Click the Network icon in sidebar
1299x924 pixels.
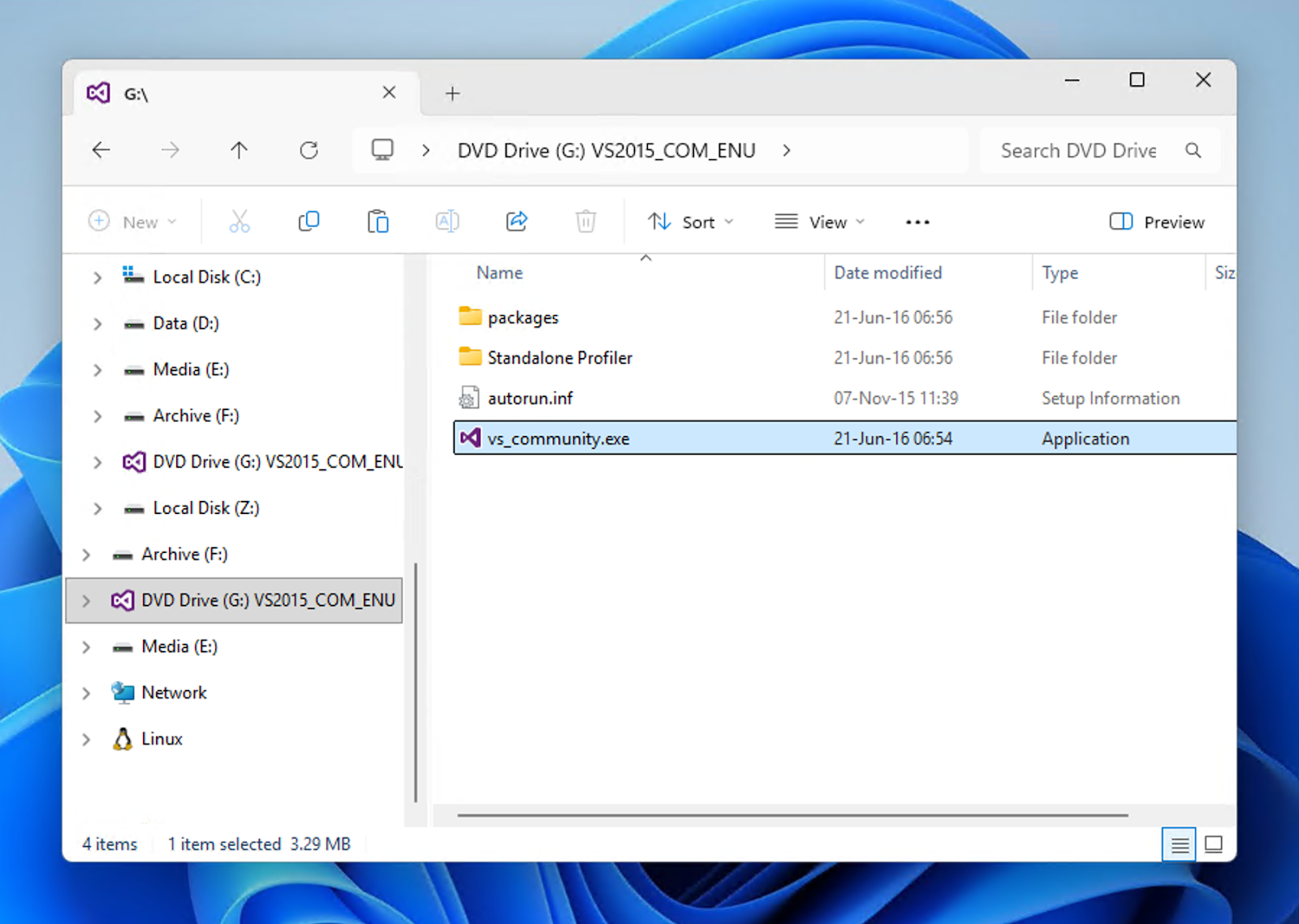click(123, 693)
